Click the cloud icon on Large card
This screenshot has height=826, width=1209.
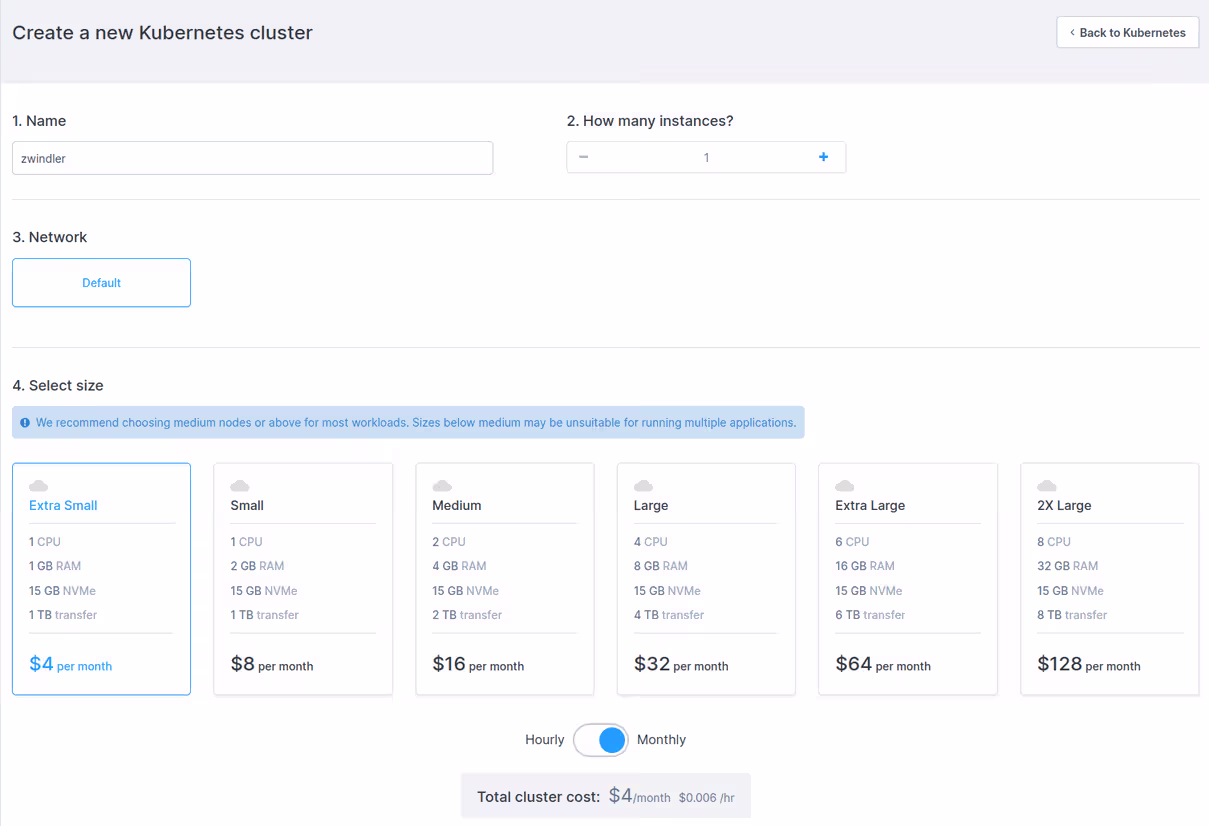[644, 486]
